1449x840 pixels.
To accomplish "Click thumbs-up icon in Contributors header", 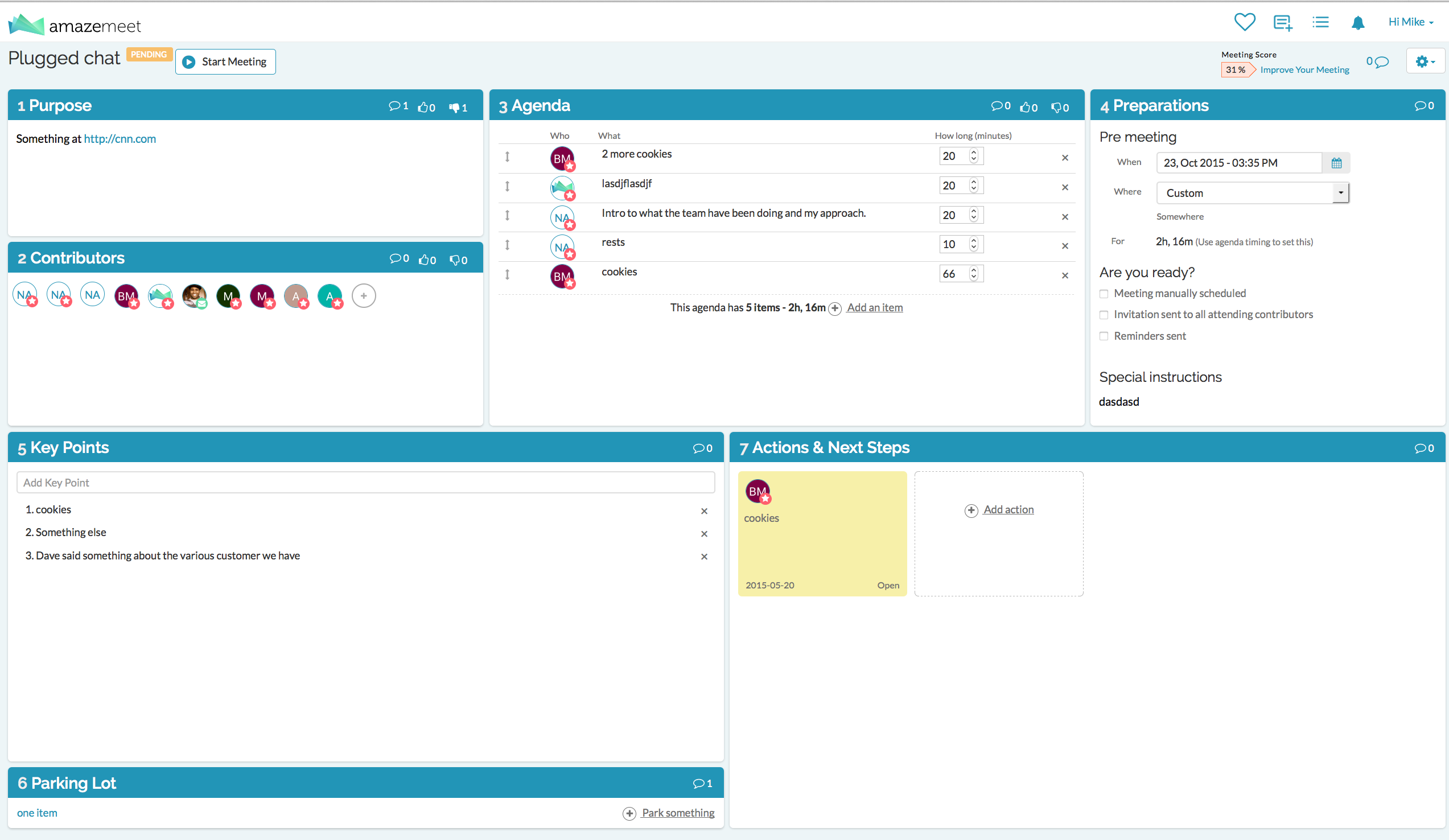I will click(424, 260).
